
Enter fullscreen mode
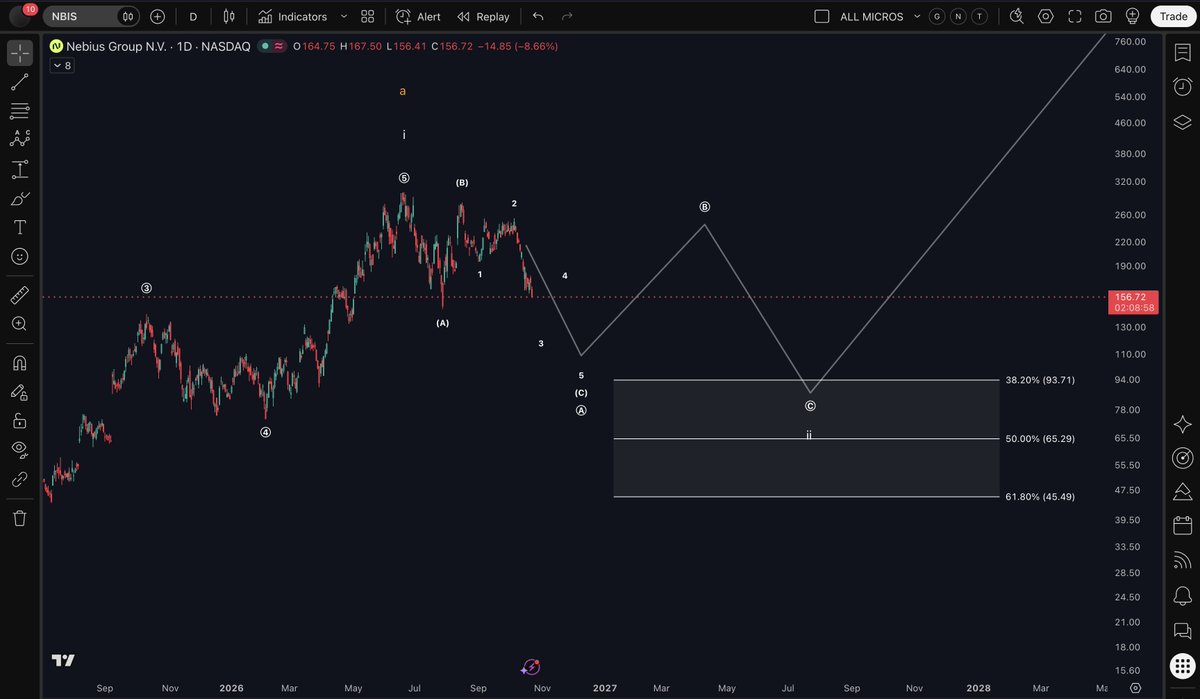pos(1075,16)
